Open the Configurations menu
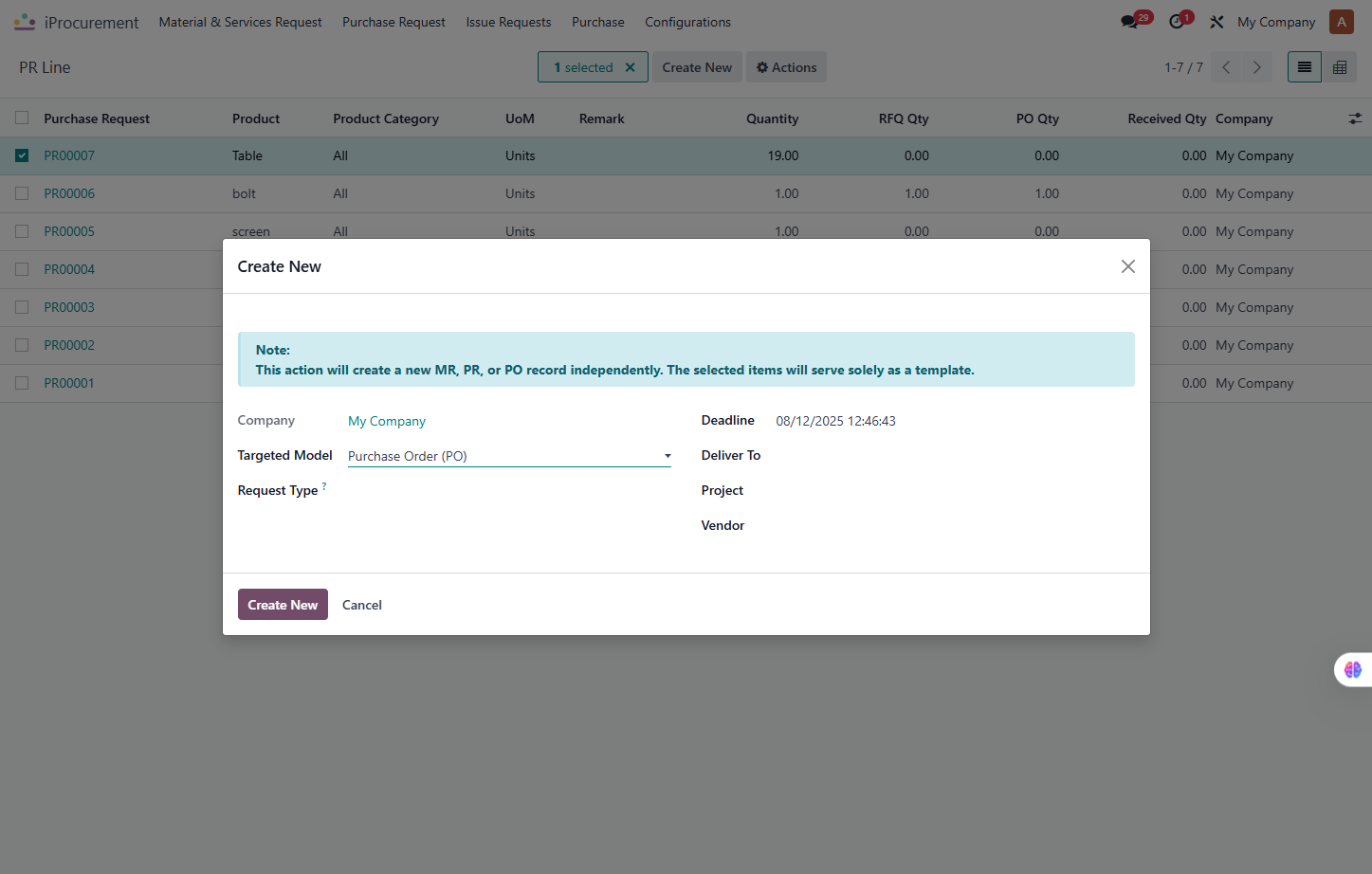Viewport: 1372px width, 874px height. (687, 22)
